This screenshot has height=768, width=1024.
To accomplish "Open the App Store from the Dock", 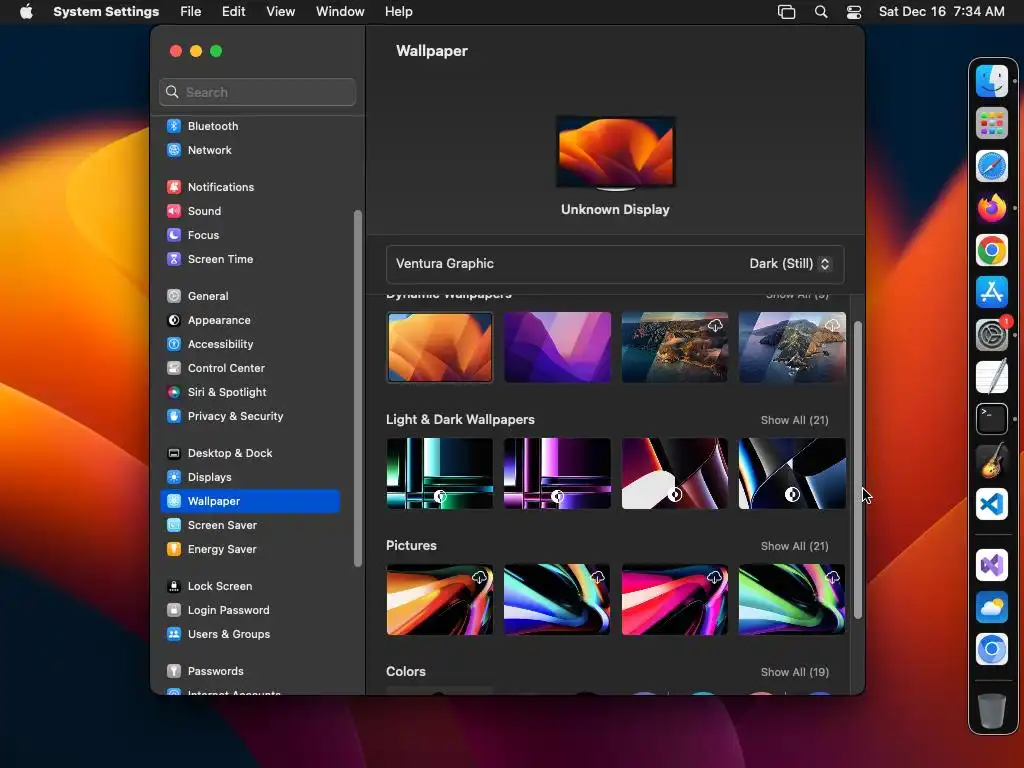I will [991, 293].
